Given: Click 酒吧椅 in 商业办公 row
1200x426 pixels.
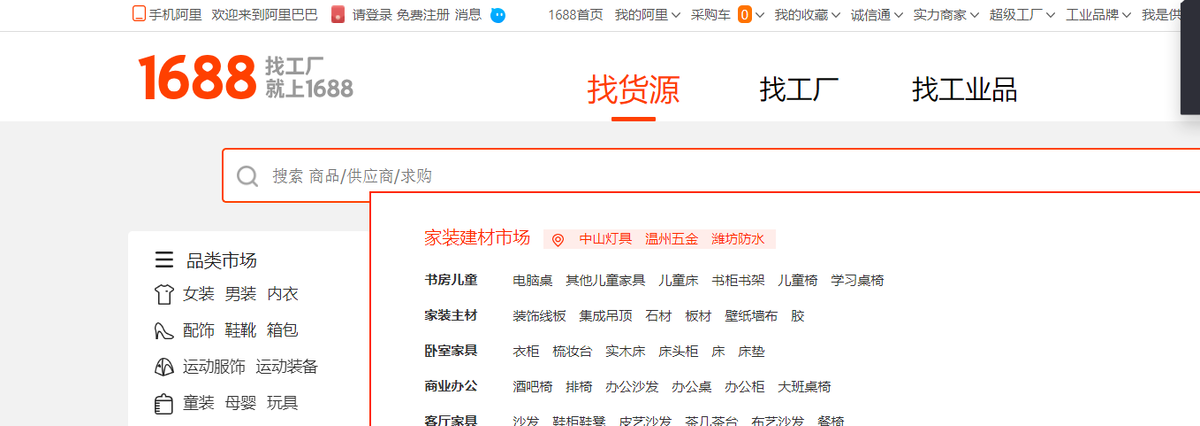Looking at the screenshot, I should tap(533, 387).
